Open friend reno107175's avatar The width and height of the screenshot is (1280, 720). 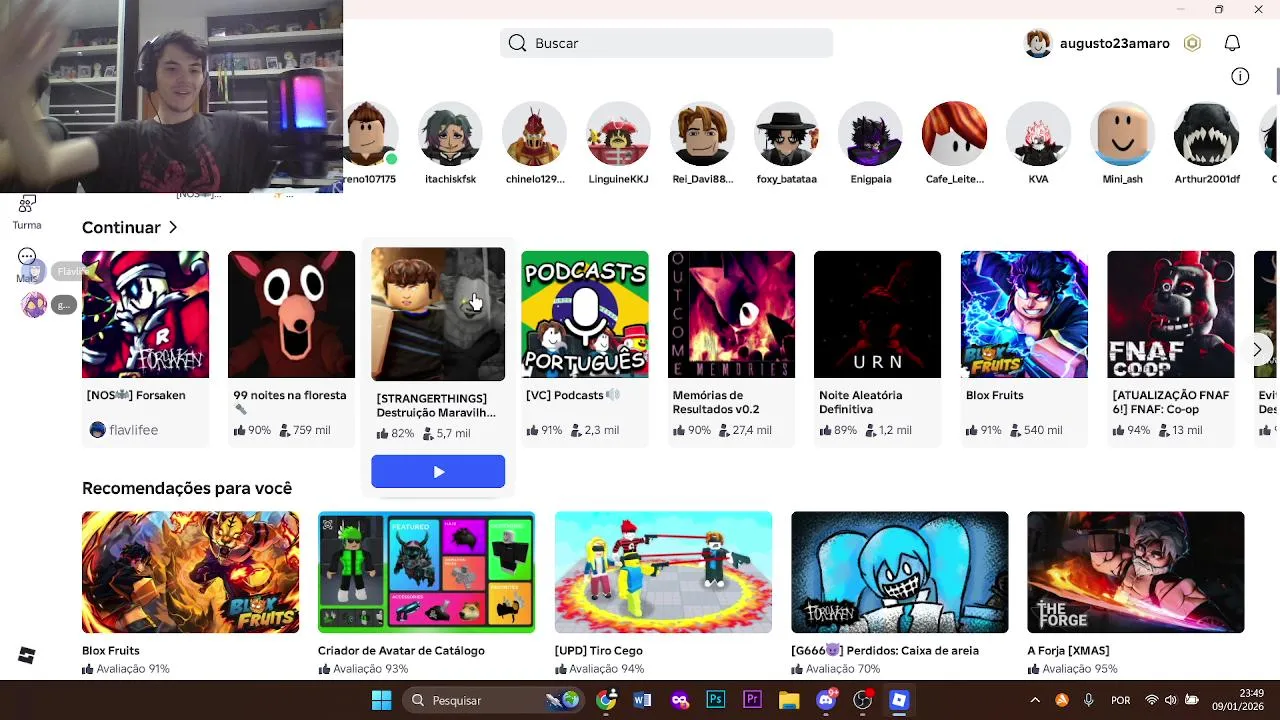coord(371,133)
